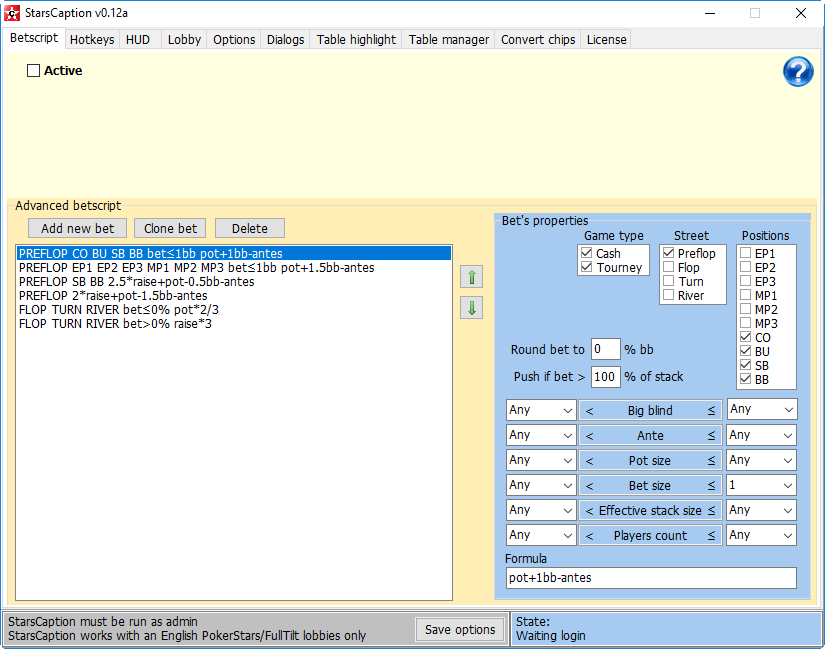Uncheck the Tourney game type
825x649 pixels.
click(587, 267)
